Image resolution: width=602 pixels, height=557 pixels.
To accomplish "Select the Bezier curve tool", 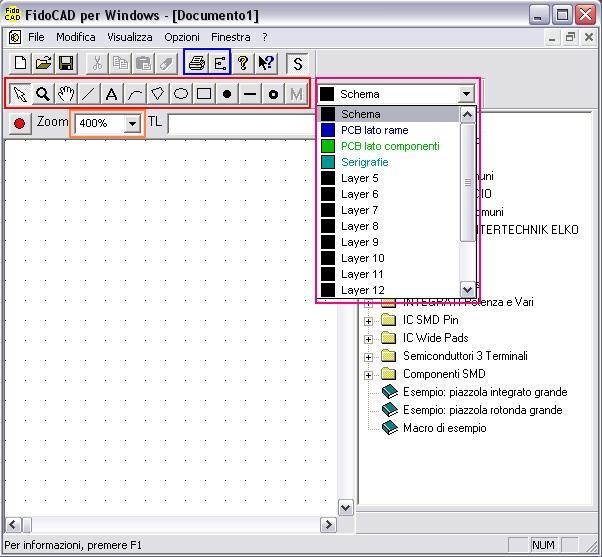I will pos(135,94).
